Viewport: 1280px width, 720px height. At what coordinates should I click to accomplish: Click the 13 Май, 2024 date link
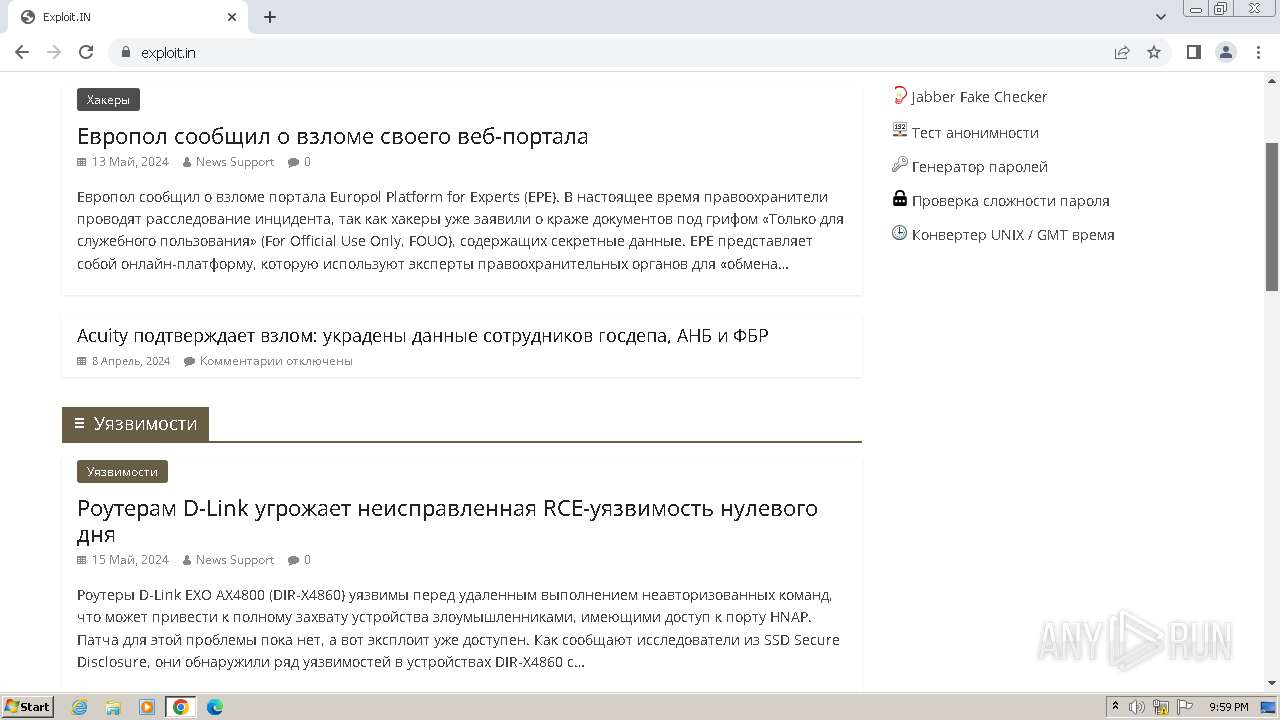point(130,162)
